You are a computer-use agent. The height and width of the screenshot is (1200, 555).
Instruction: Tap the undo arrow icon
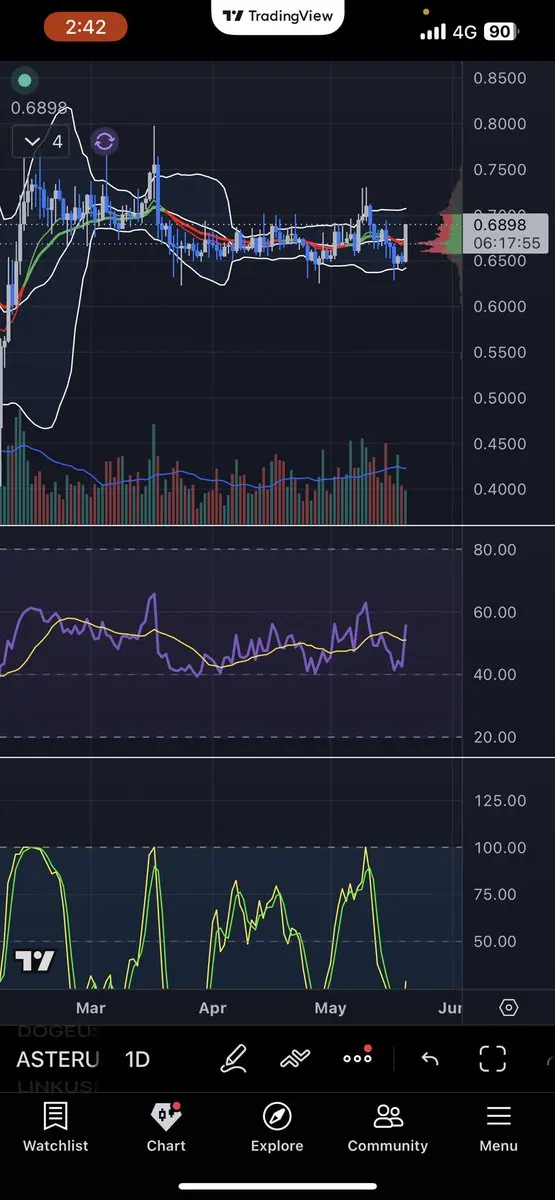tap(430, 1059)
